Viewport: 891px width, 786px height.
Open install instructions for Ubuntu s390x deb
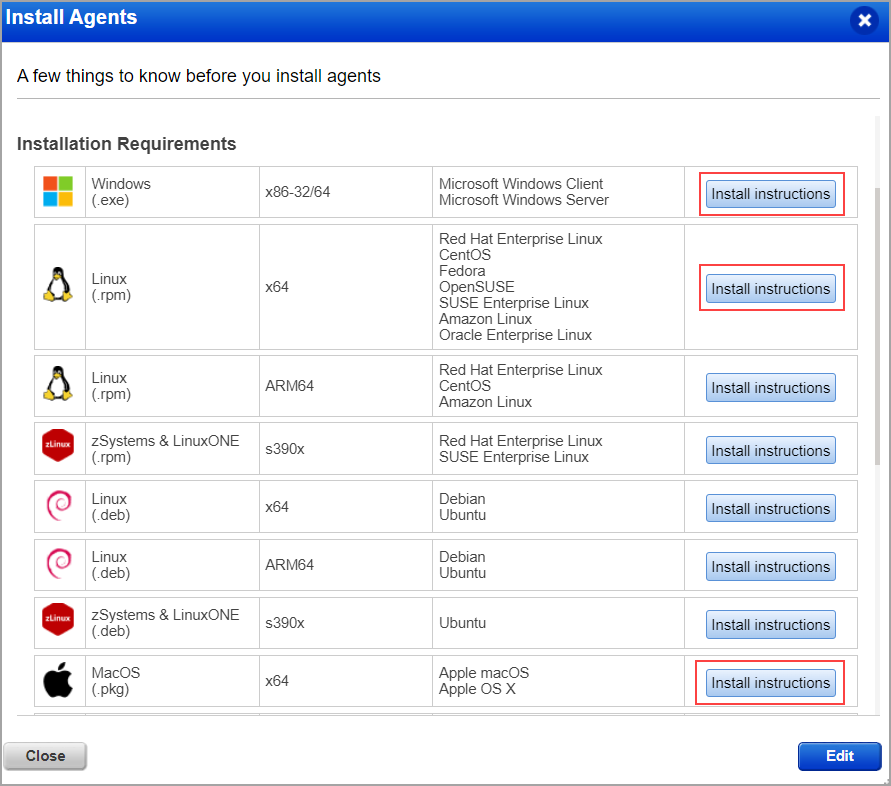[x=770, y=624]
